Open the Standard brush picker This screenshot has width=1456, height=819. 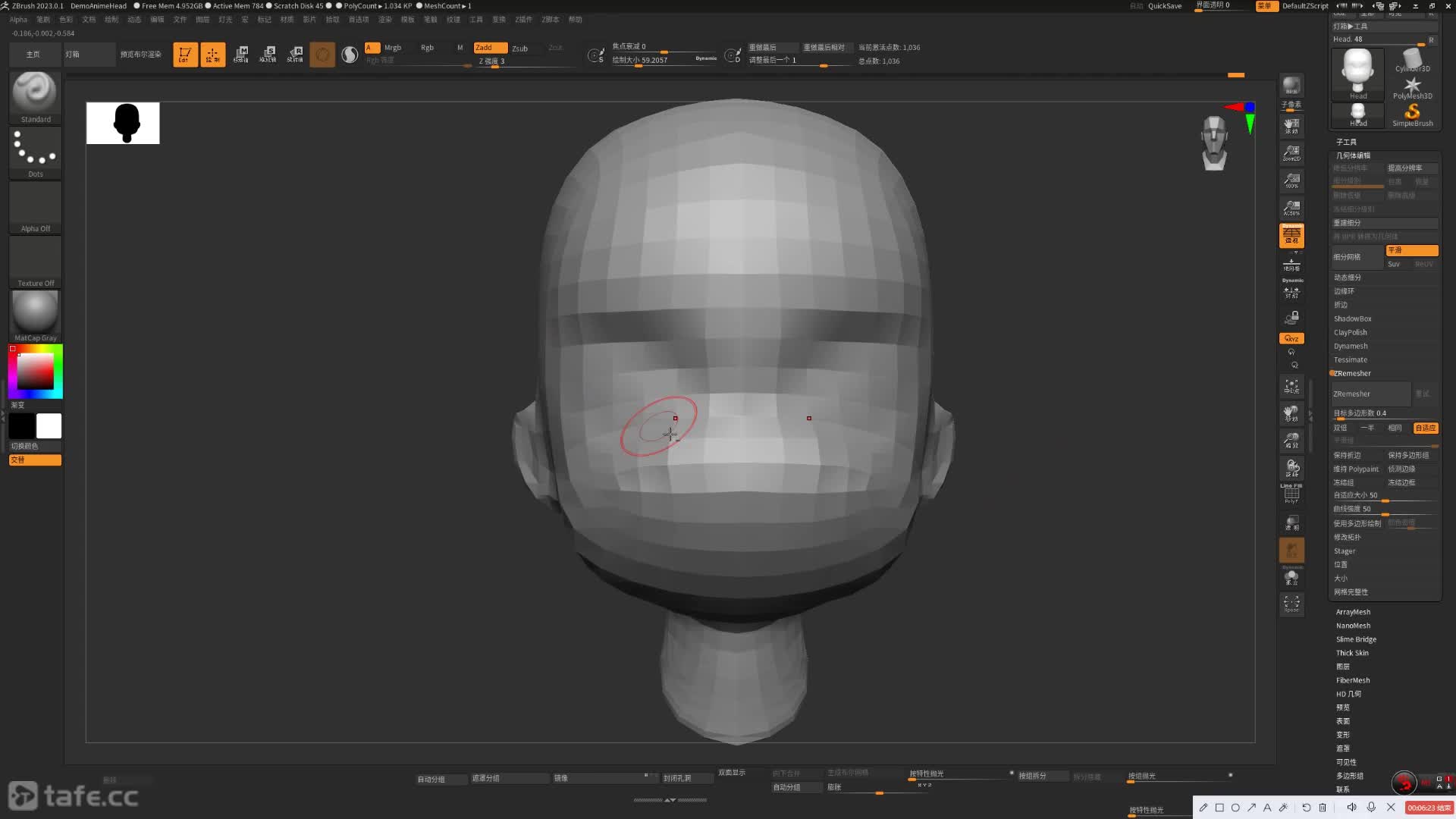click(x=35, y=98)
